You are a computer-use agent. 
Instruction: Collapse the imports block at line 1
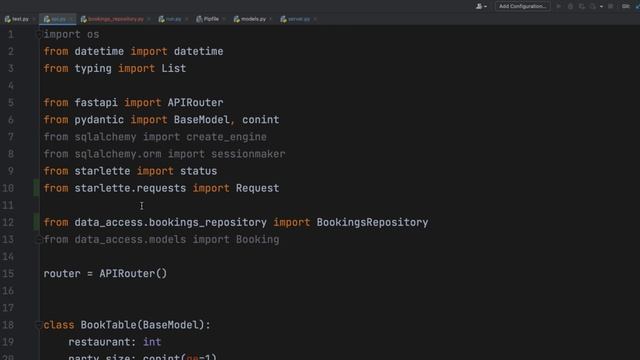point(39,34)
